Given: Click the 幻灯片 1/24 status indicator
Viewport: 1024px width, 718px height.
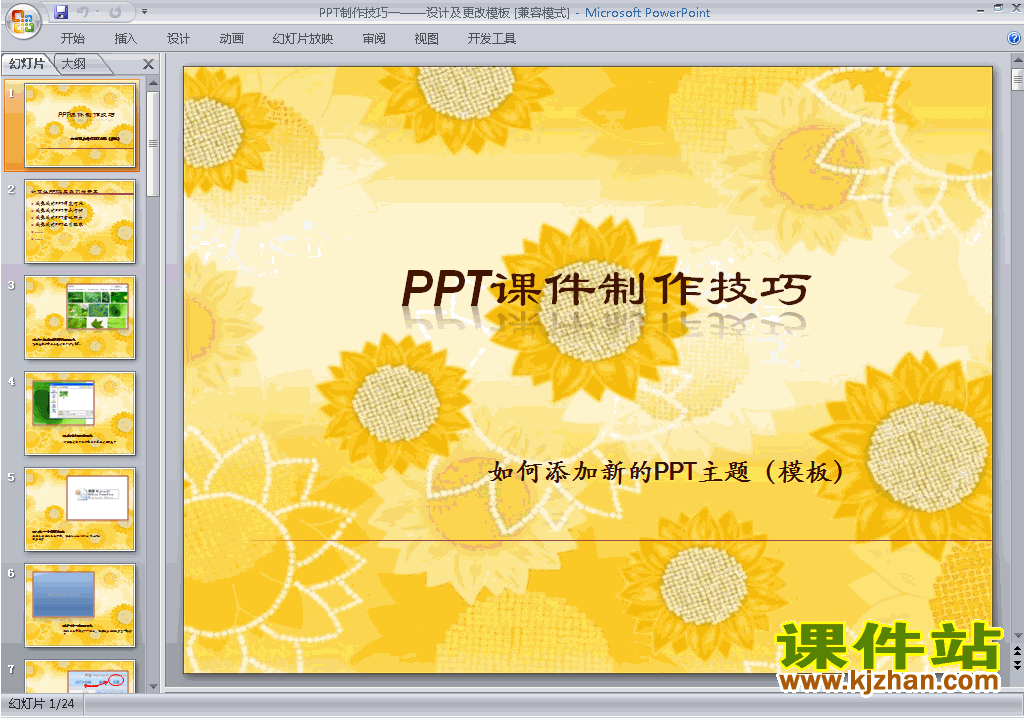Looking at the screenshot, I should click(41, 704).
